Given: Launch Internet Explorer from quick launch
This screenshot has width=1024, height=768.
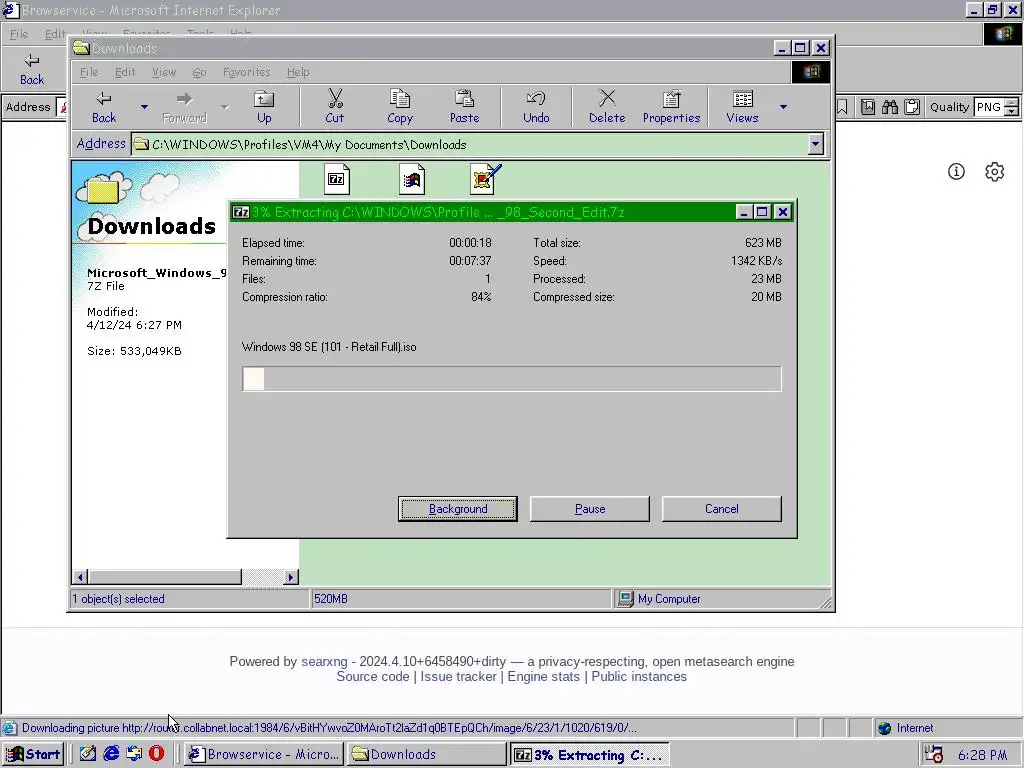Looking at the screenshot, I should coord(111,754).
